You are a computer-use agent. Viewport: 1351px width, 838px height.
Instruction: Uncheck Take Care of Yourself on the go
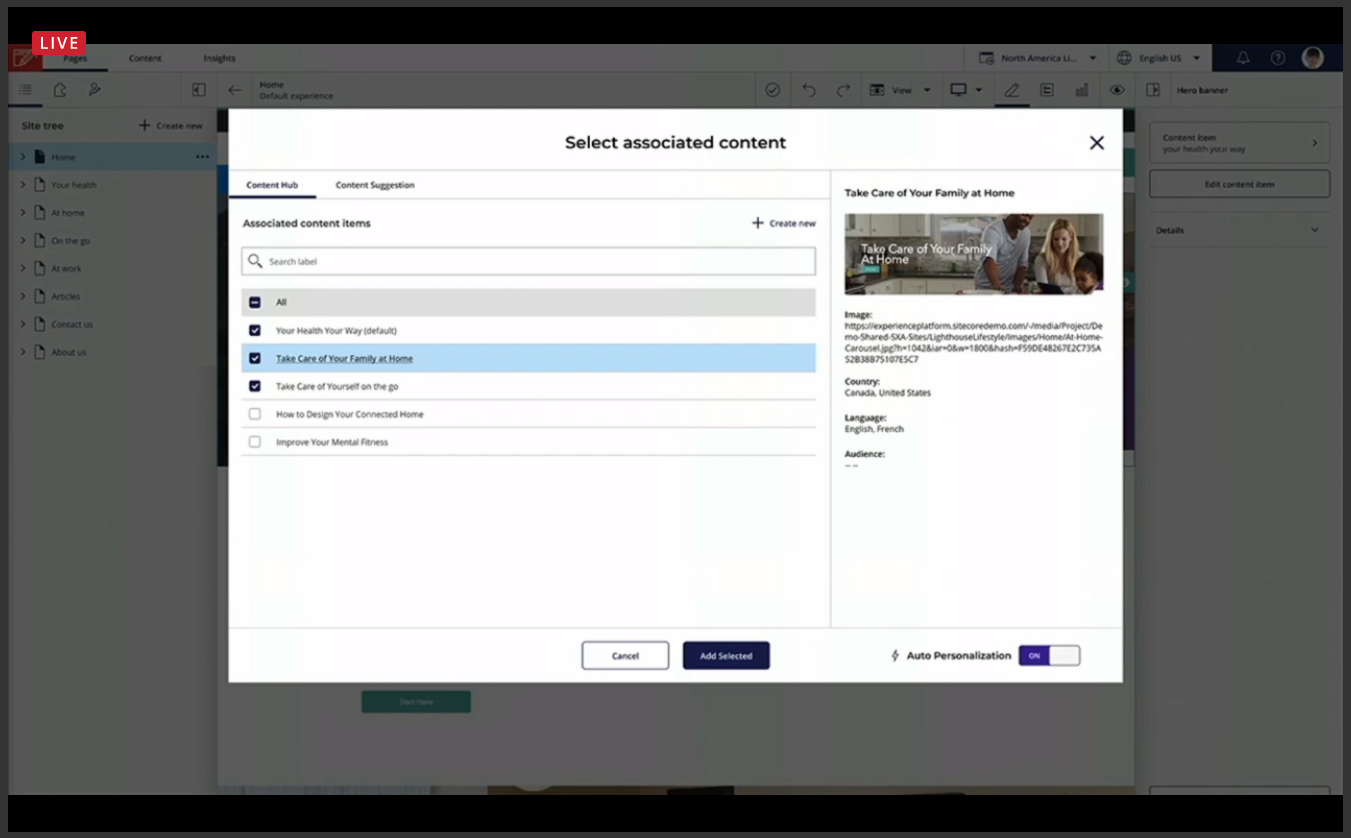255,386
